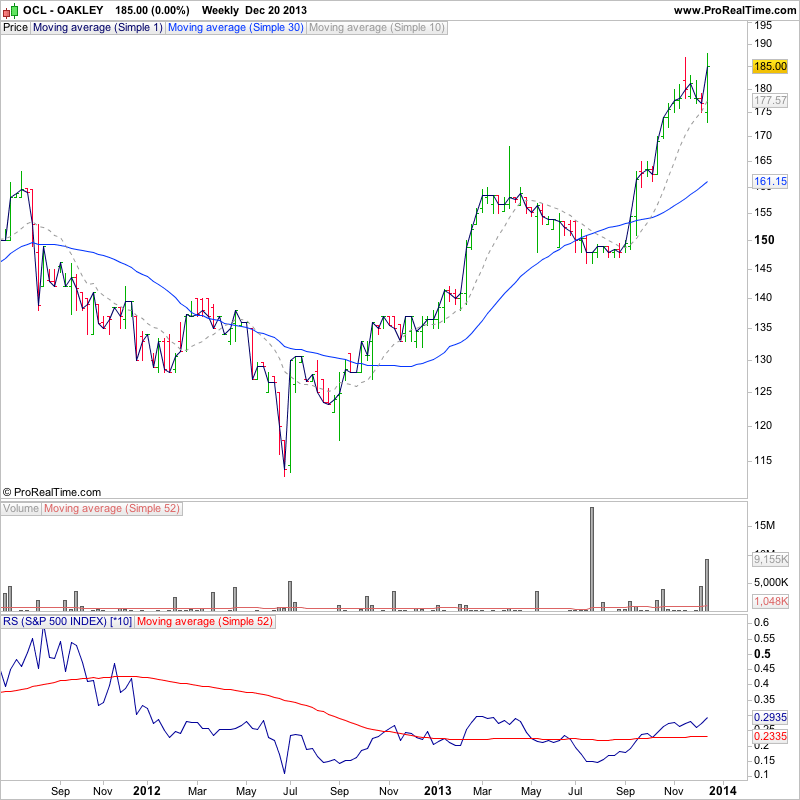Click the last volume bar of December 2013

(x=707, y=584)
